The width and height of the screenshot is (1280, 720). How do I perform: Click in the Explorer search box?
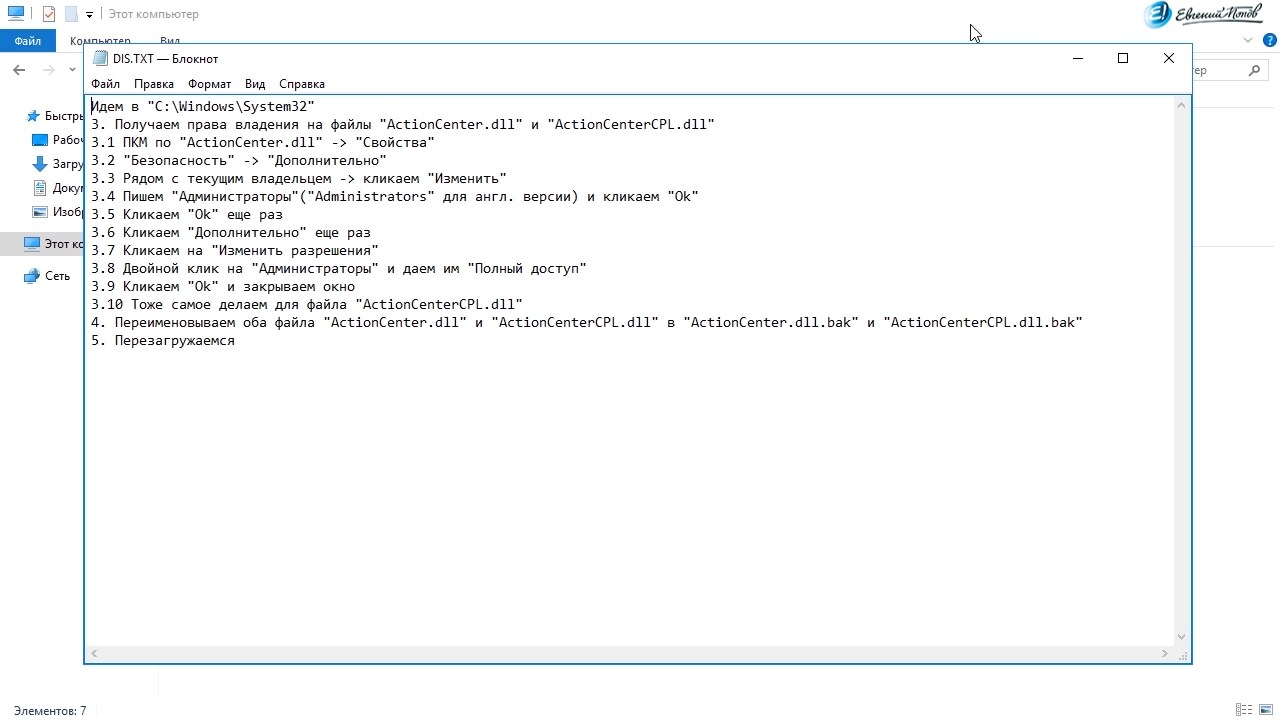(x=1229, y=70)
